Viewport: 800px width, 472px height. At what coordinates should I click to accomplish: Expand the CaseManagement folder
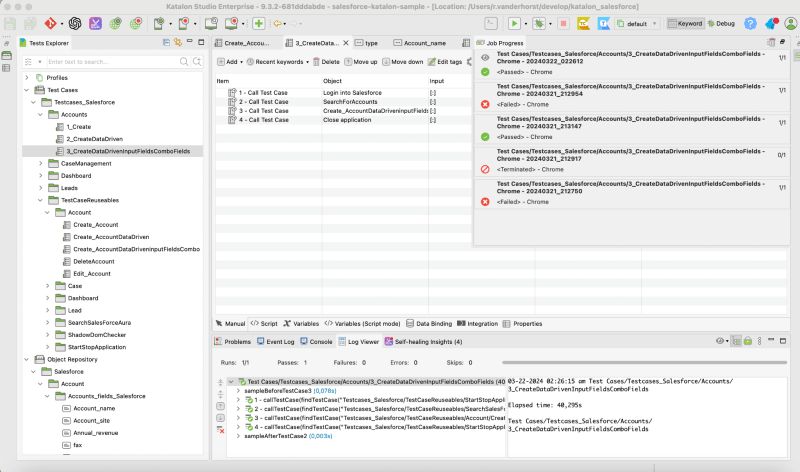pos(41,163)
